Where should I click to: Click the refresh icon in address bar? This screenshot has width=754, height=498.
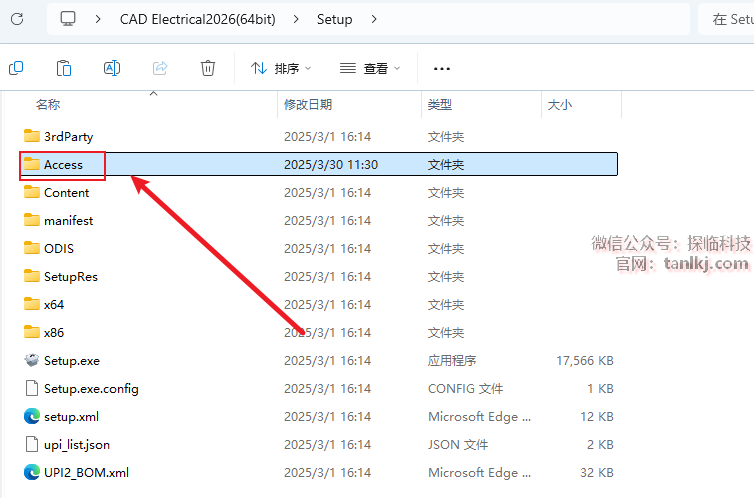pos(17,19)
